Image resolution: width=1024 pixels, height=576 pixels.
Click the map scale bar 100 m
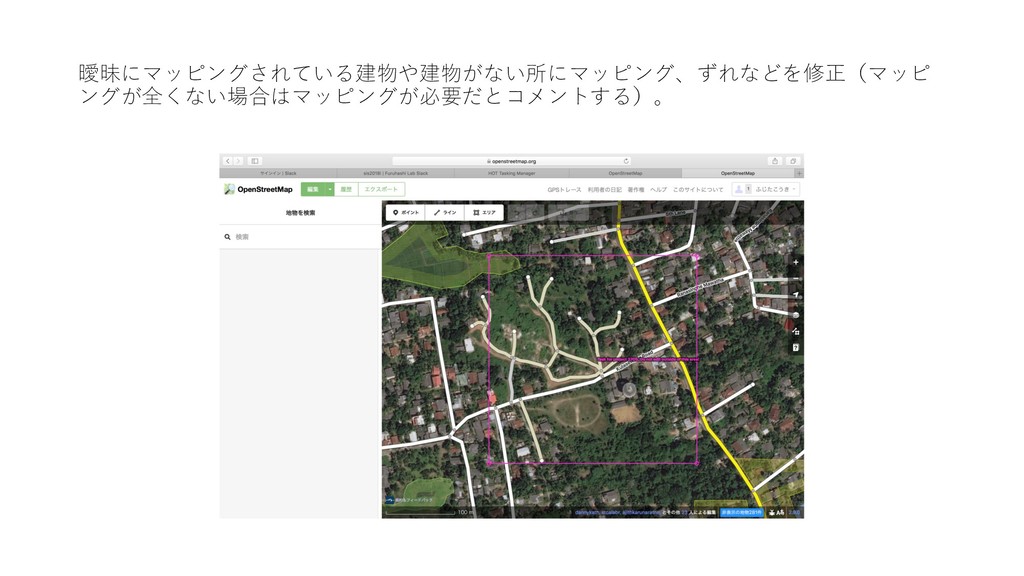(x=428, y=513)
